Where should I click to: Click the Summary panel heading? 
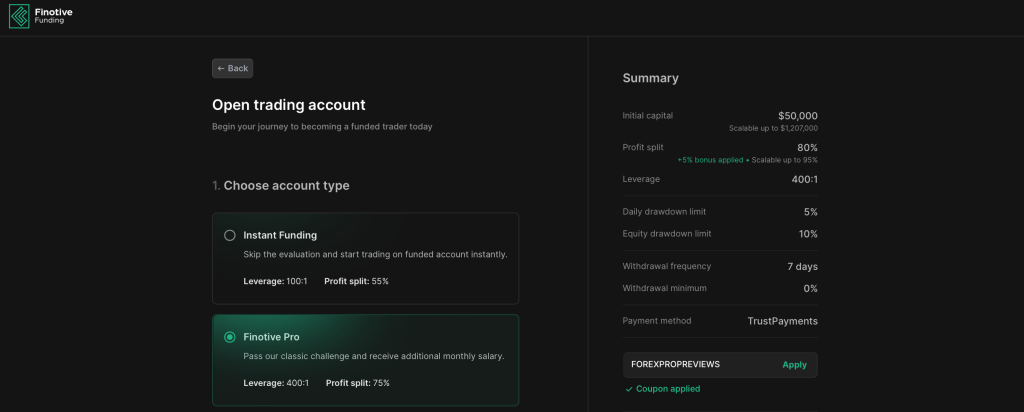[650, 78]
